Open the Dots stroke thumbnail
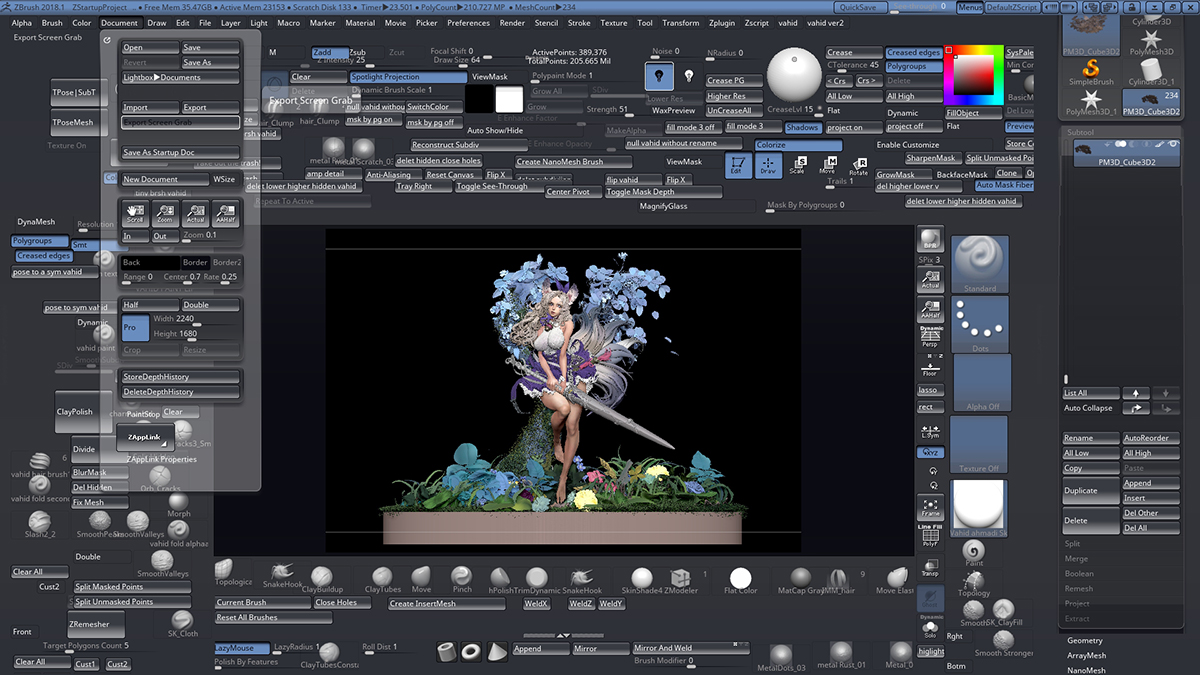1200x675 pixels. tap(980, 324)
